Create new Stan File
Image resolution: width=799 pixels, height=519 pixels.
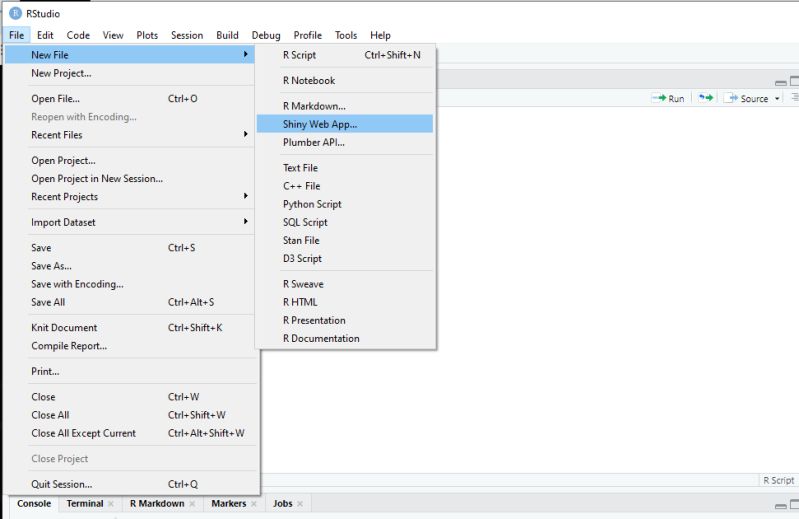(x=345, y=240)
